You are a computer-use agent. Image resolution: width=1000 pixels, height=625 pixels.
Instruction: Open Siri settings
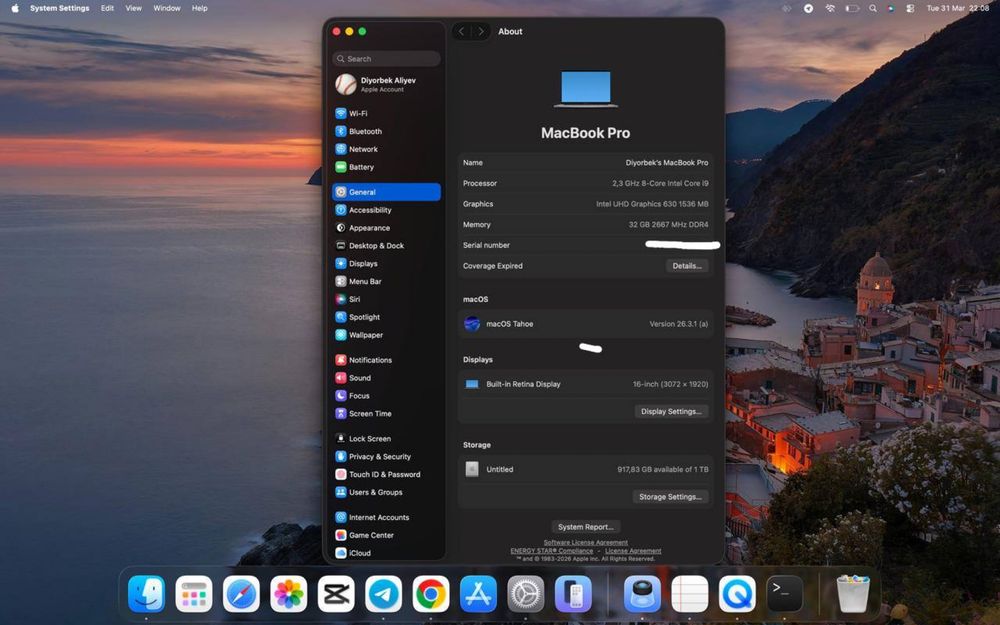click(386, 299)
